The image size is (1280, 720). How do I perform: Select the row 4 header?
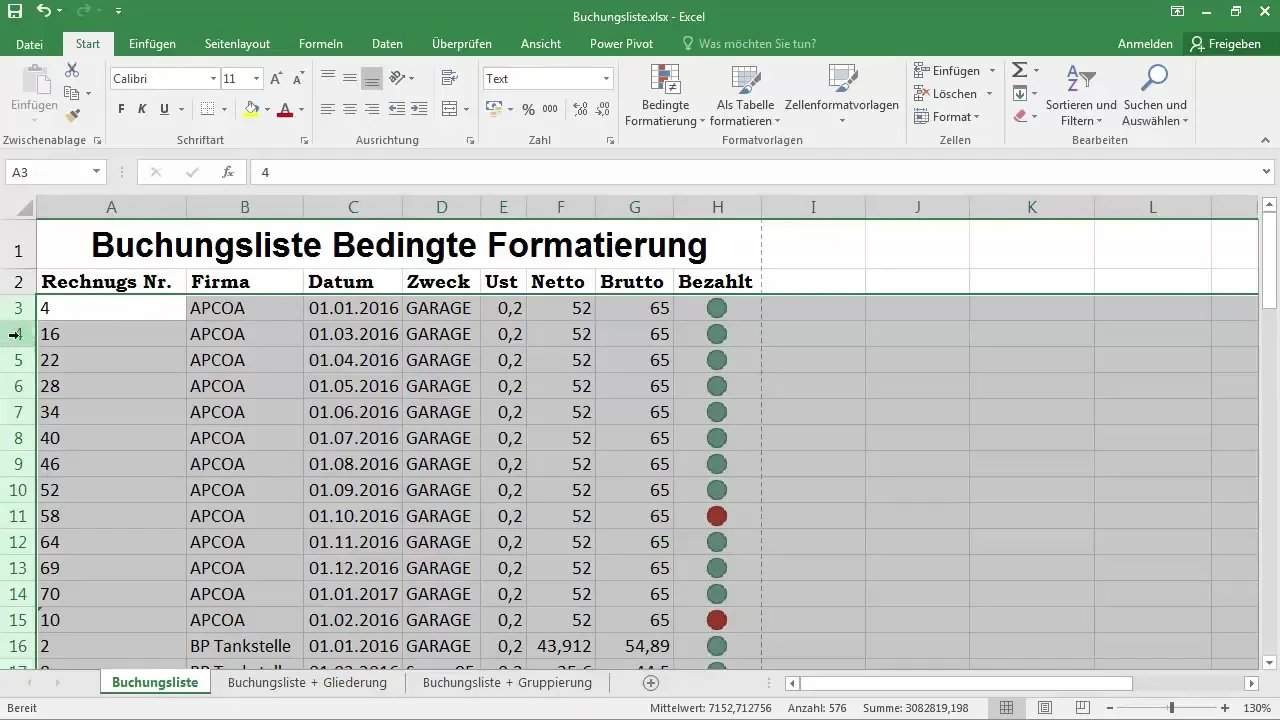pos(18,334)
